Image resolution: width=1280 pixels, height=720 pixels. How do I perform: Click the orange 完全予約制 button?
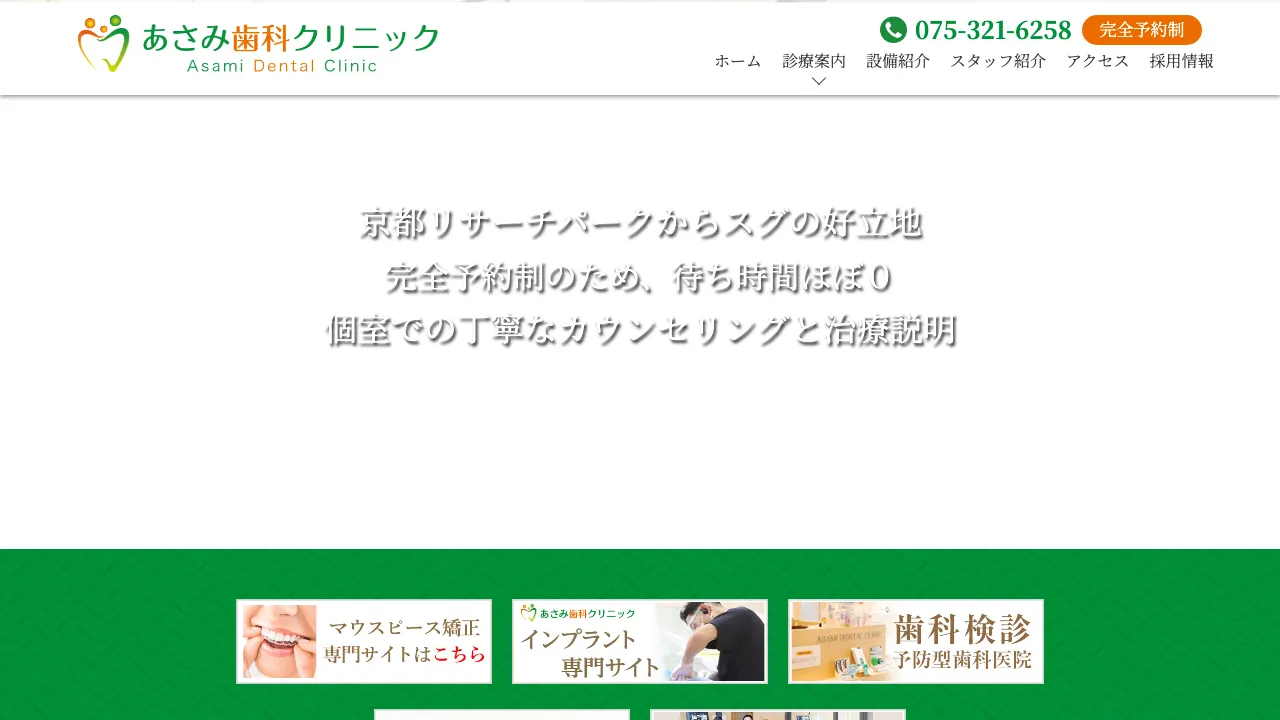point(1141,30)
